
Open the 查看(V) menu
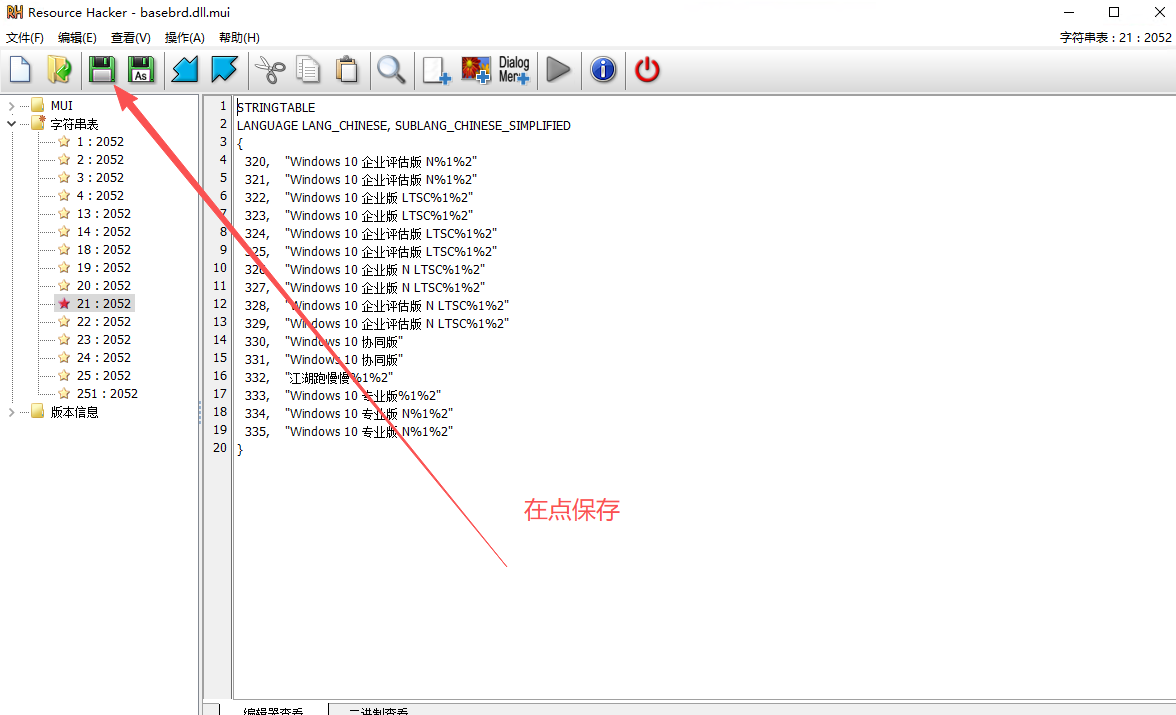130,38
